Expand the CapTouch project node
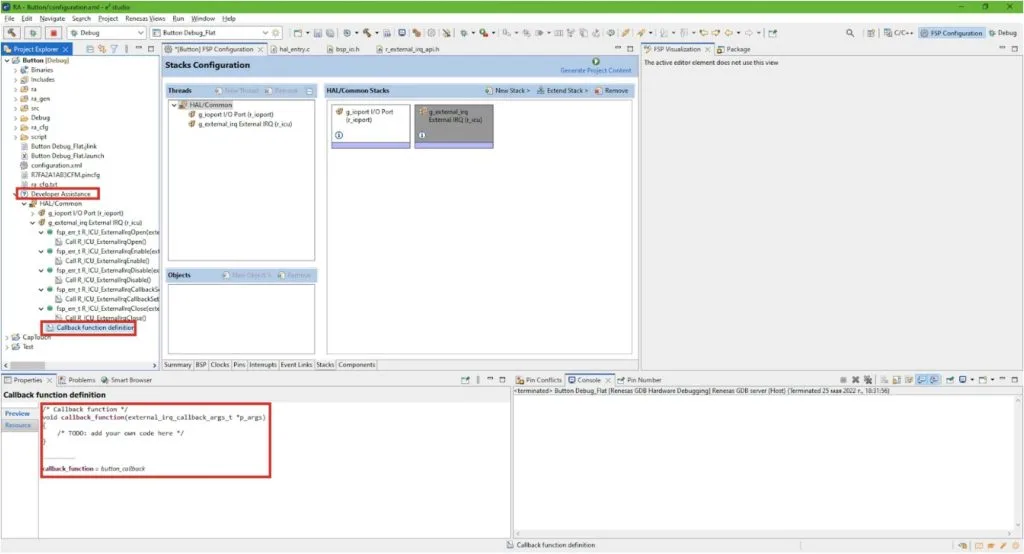This screenshot has width=1024, height=554. click(7, 337)
